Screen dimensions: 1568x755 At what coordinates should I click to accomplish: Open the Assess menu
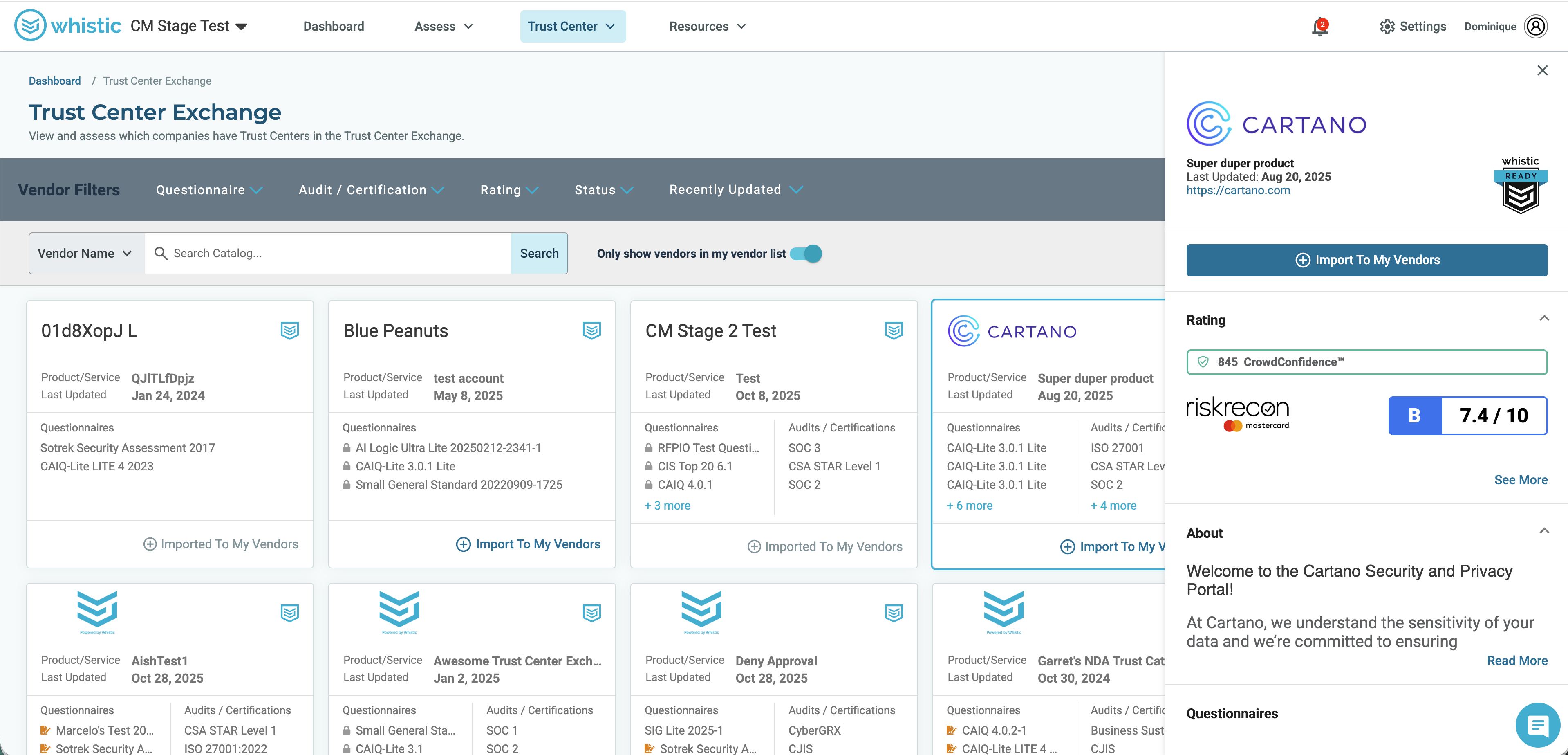(x=444, y=26)
